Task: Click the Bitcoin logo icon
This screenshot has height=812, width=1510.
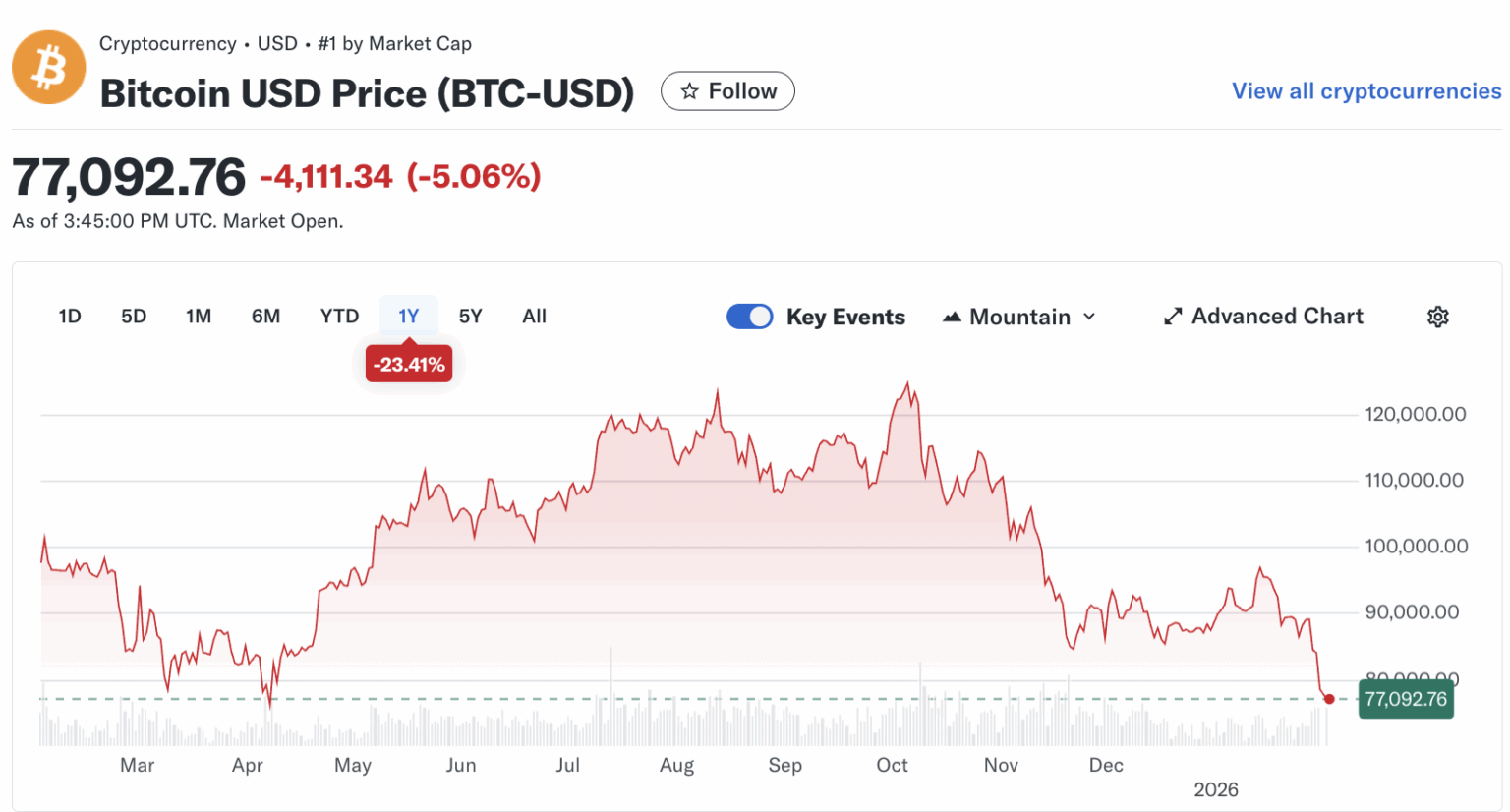Action: click(48, 68)
